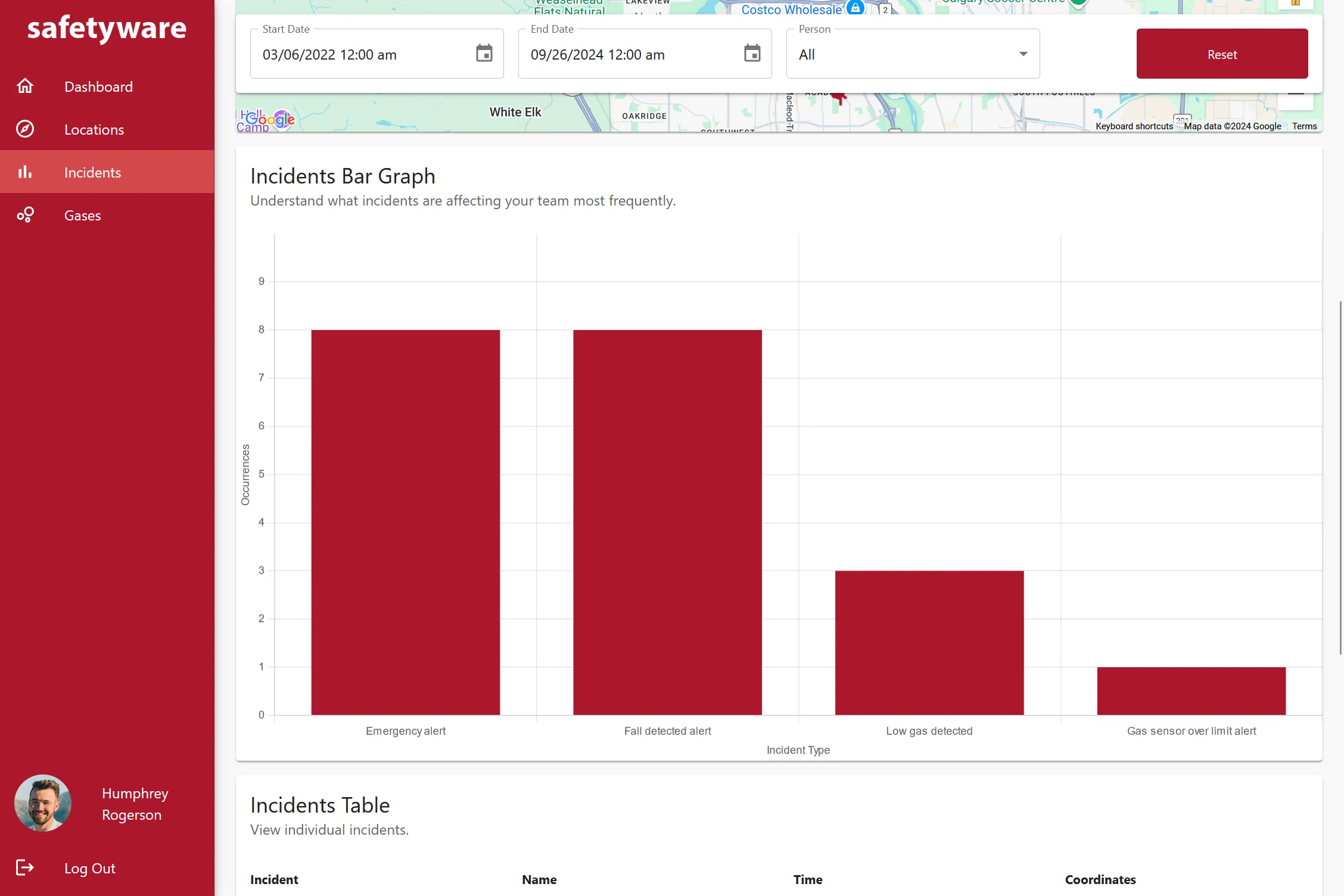Click the page vertical scrollbar
The image size is (1344, 896).
click(1340, 477)
